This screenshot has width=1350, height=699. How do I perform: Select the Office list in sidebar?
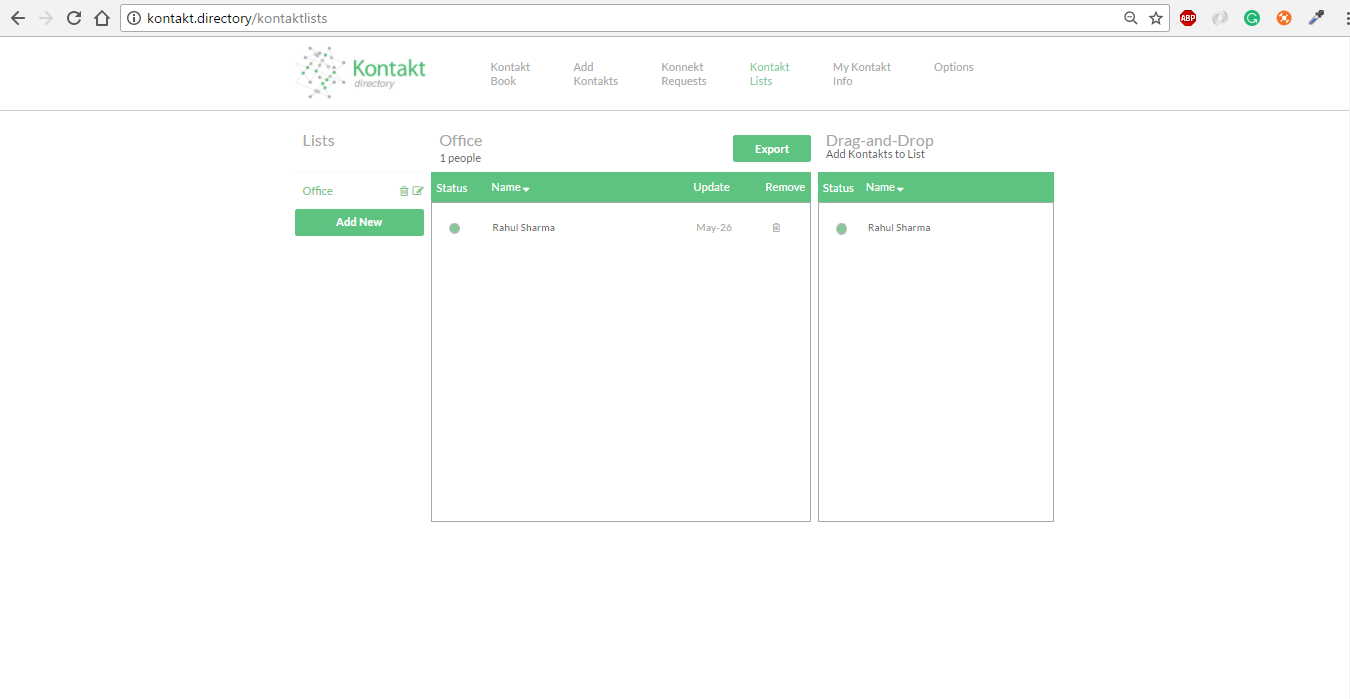[x=317, y=191]
